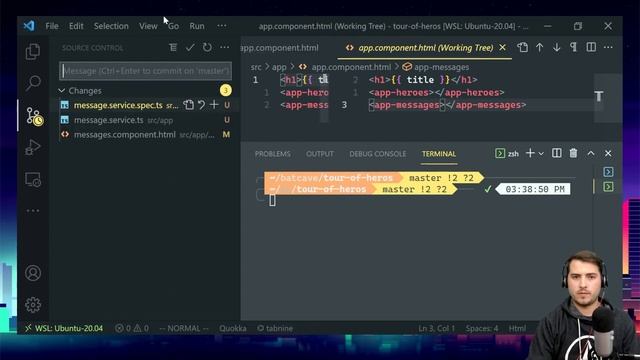Toggle view as tree in Source Control

click(x=173, y=48)
